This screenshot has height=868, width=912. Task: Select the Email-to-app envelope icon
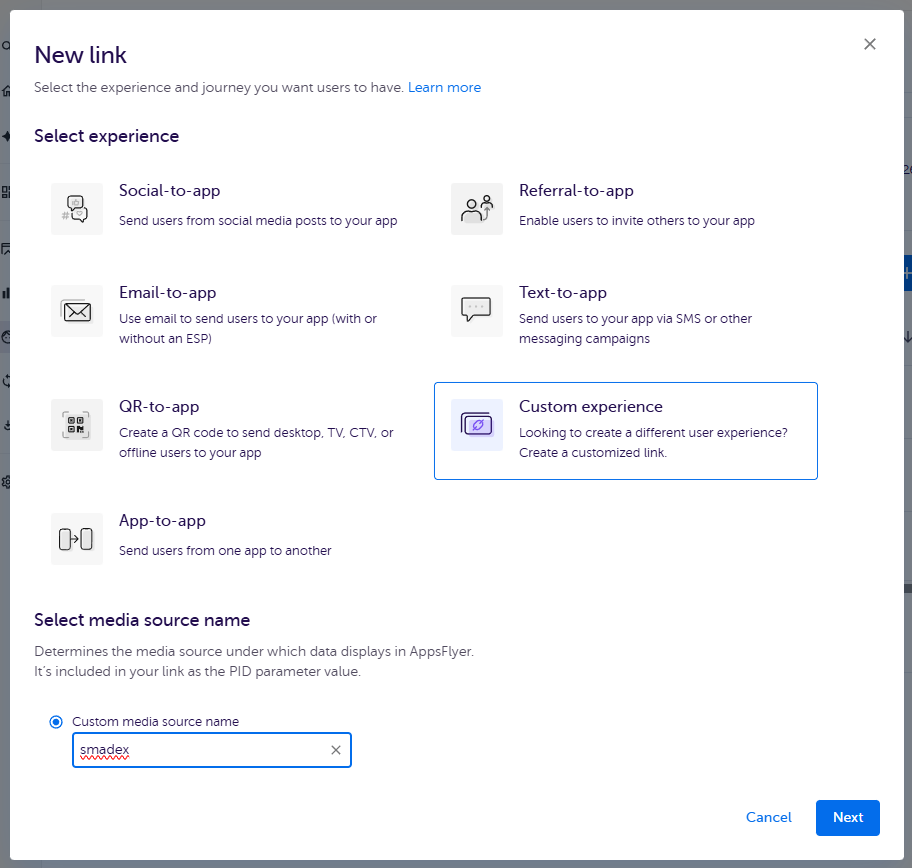[x=77, y=311]
